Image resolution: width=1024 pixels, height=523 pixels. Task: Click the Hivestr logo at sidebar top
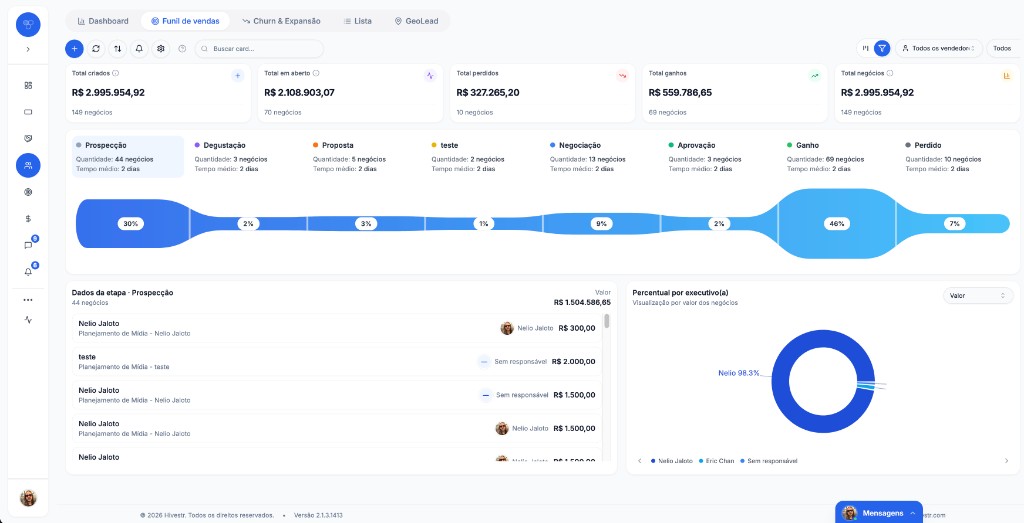pos(28,24)
